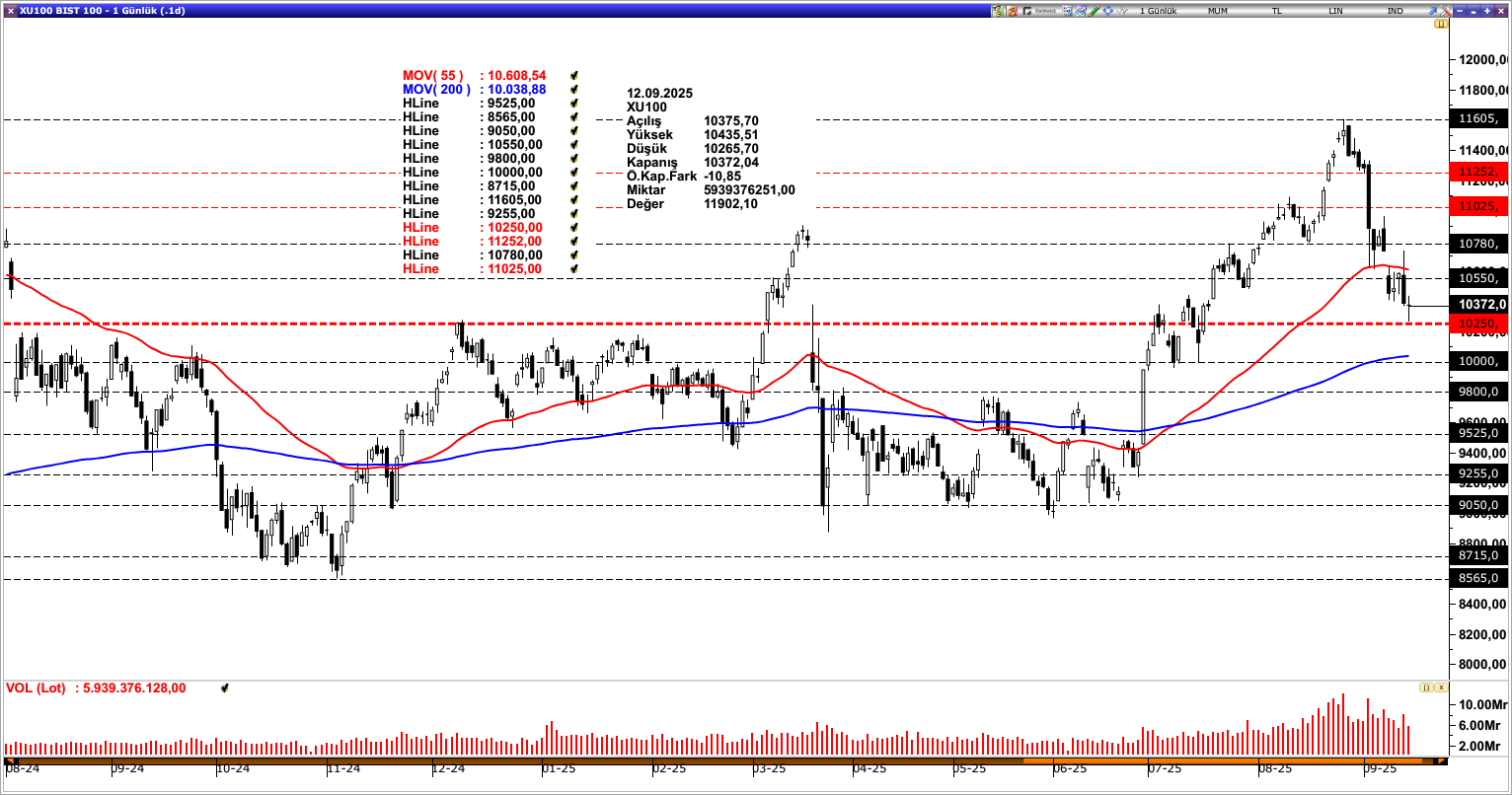This screenshot has height=795, width=1512.
Task: Toggle the MOV(200) indicator checkmark
Action: 573,90
